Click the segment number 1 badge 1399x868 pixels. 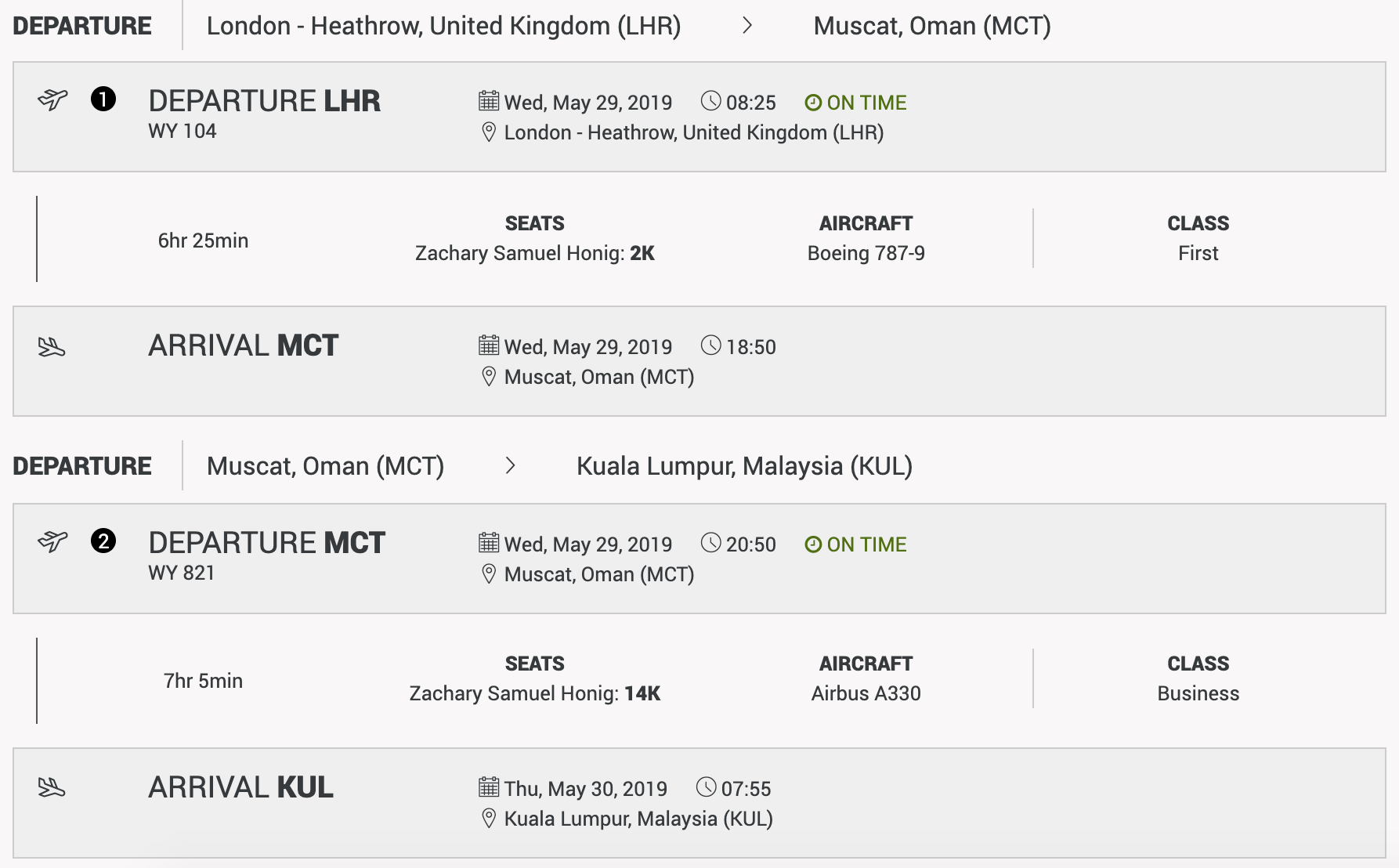(103, 99)
